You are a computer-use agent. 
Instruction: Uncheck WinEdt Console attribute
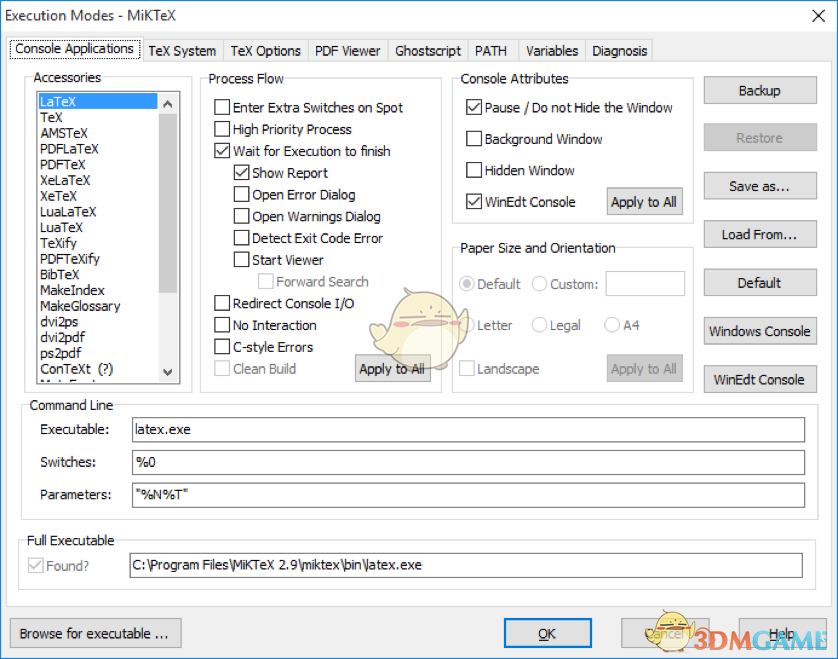coord(473,200)
